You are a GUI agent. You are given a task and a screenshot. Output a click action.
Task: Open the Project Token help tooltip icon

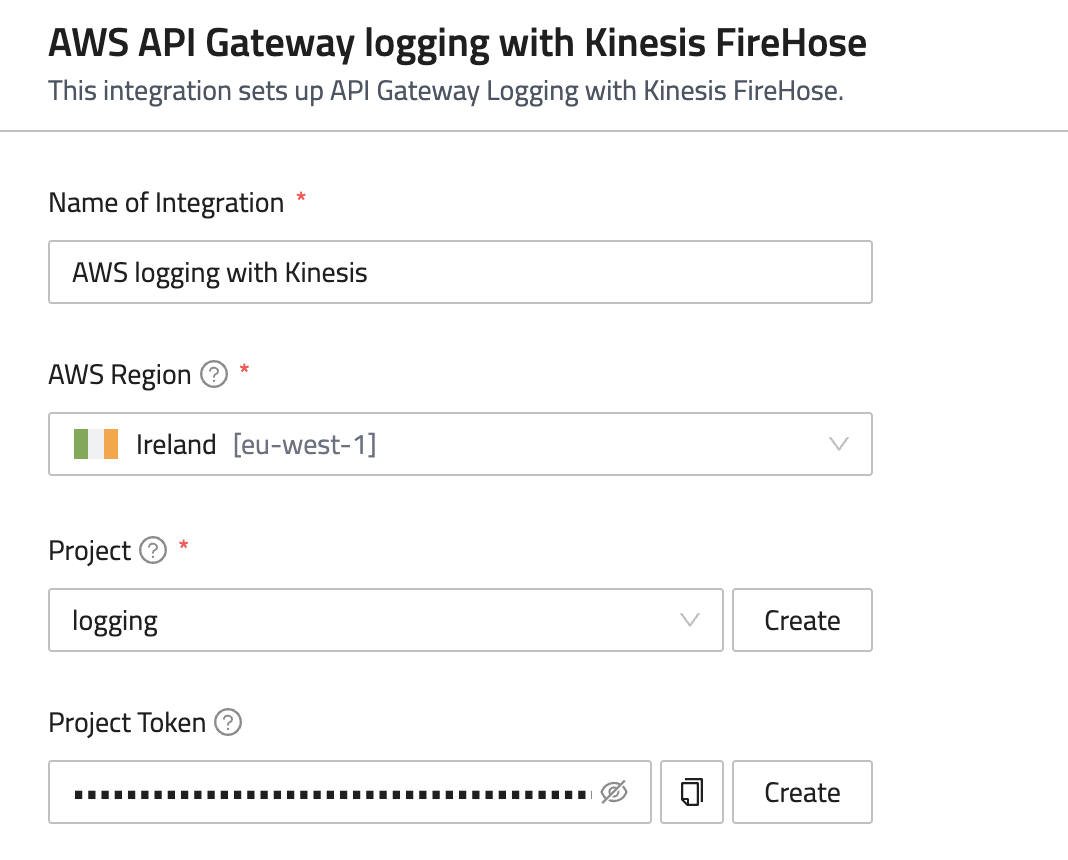click(229, 722)
